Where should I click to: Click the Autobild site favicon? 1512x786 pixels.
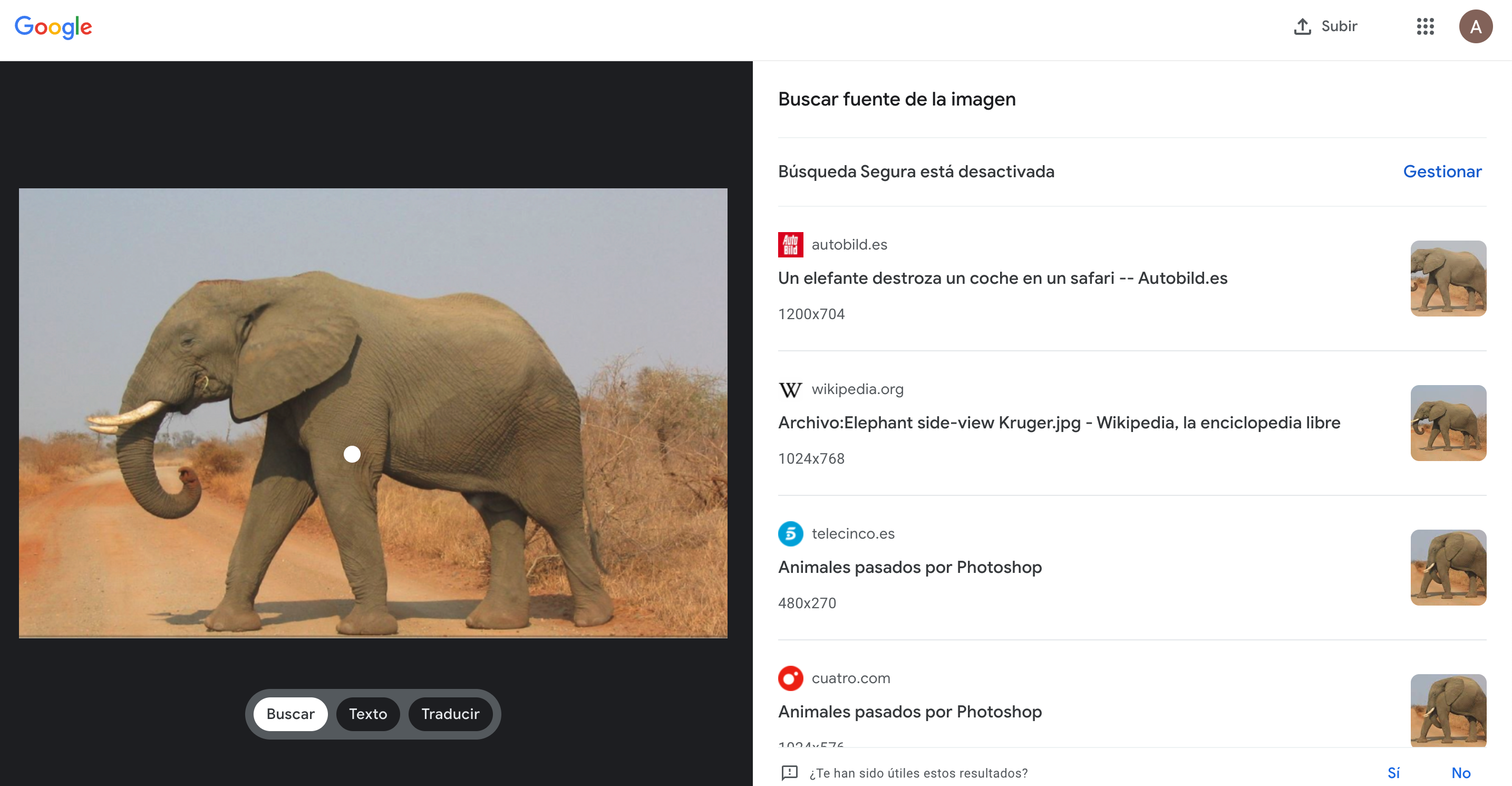(x=790, y=244)
